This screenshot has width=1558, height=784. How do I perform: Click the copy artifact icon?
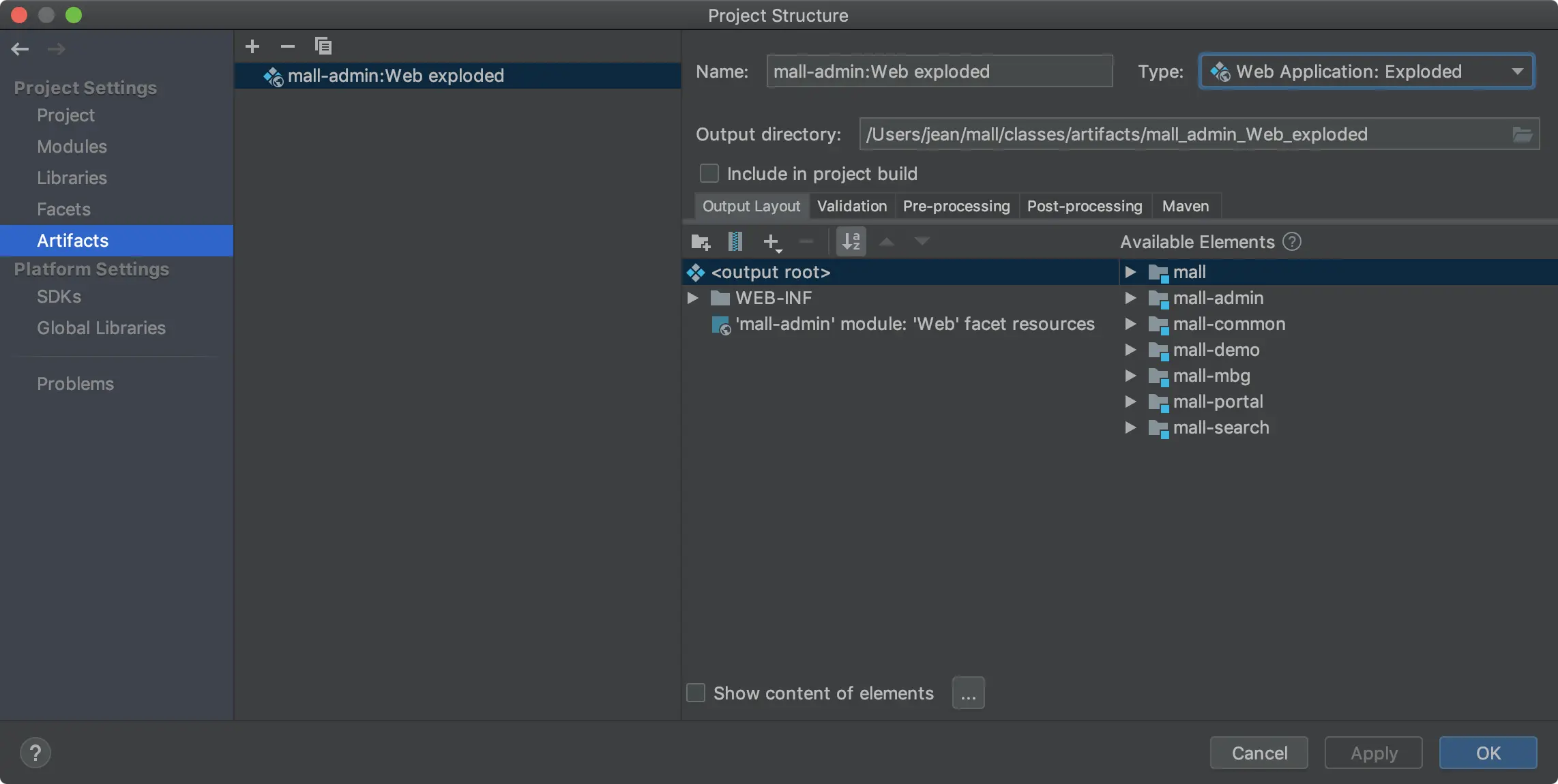[x=323, y=46]
